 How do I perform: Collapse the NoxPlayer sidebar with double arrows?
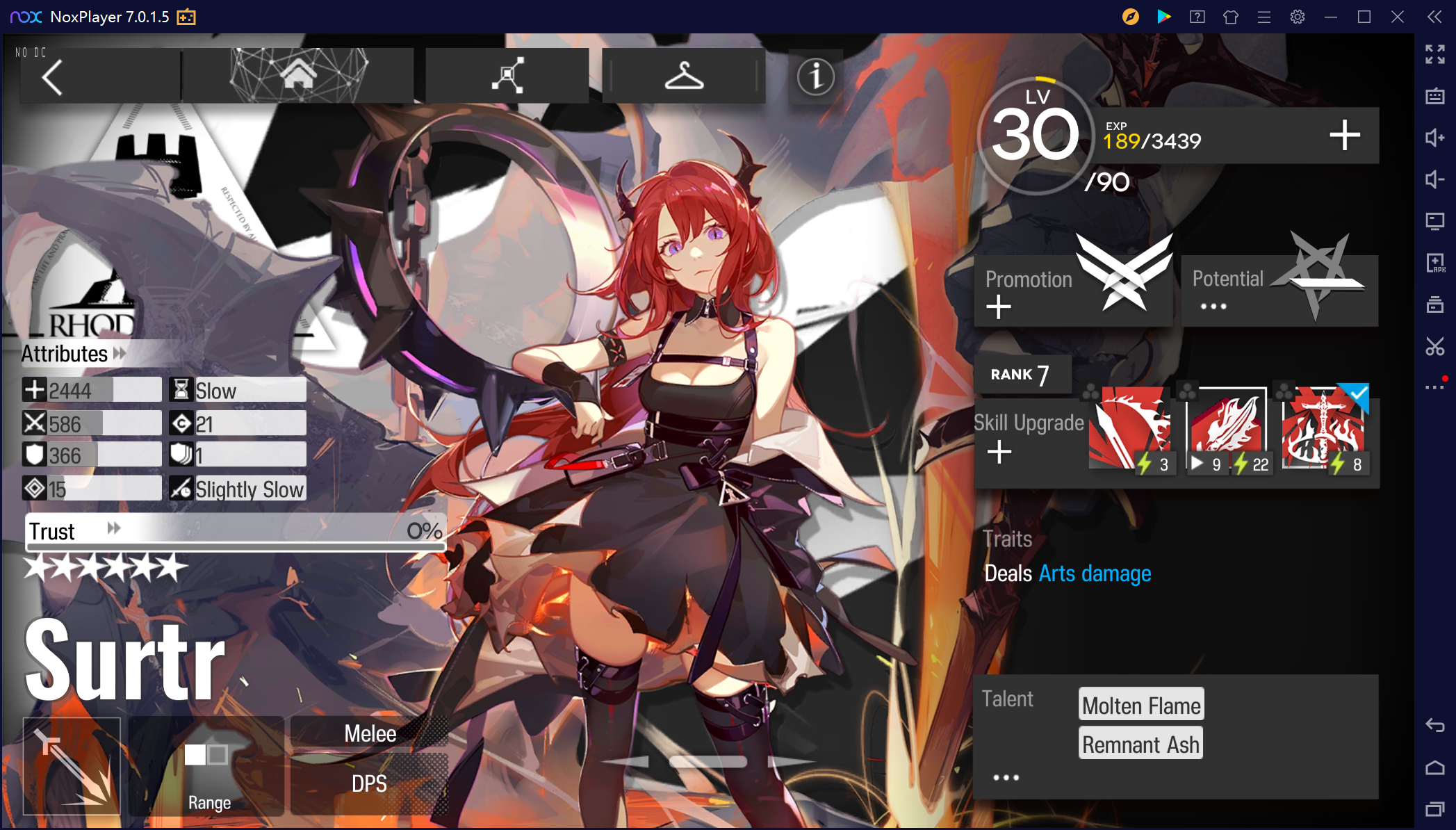coord(1435,17)
